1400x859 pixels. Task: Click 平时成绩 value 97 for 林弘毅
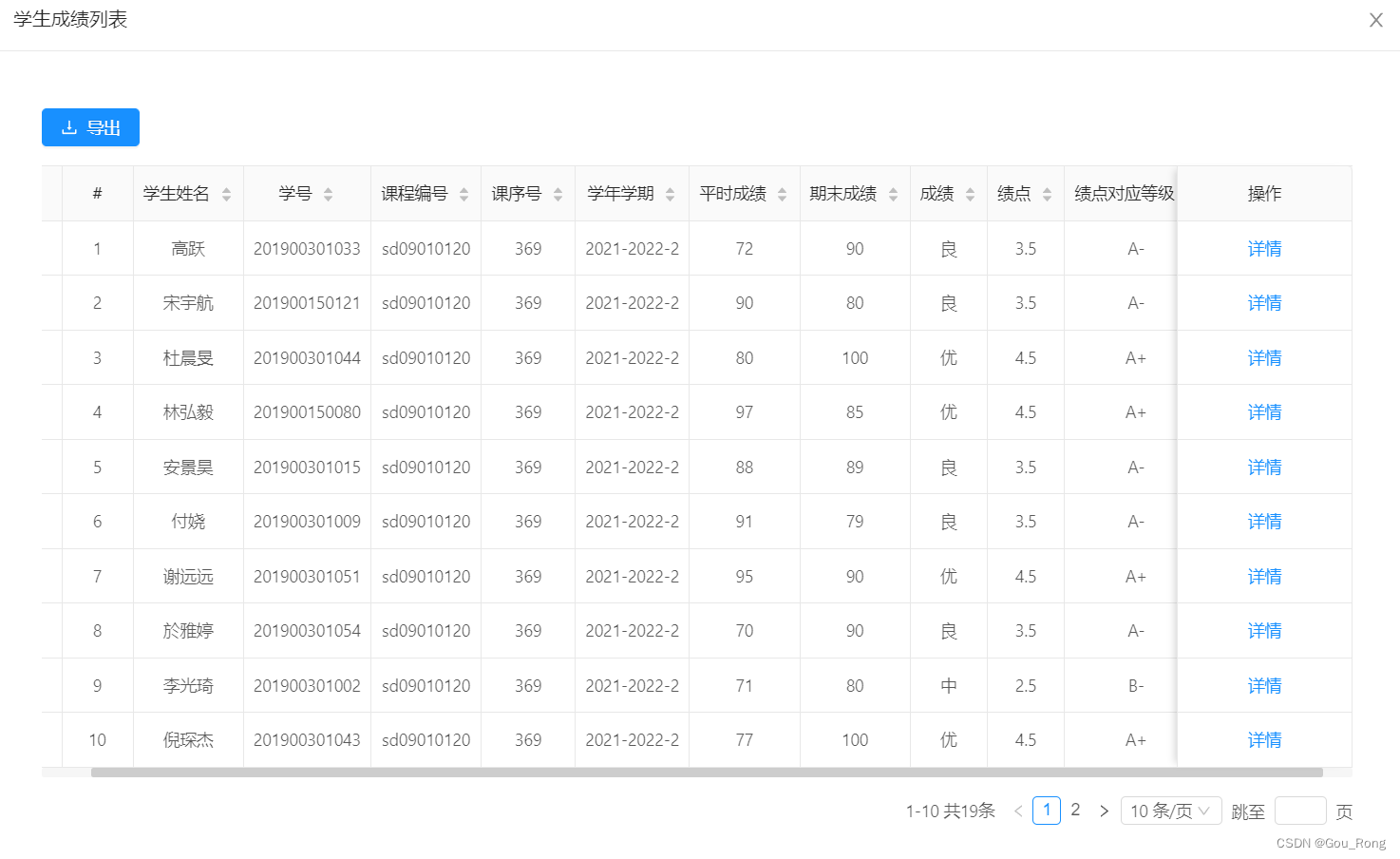[745, 412]
